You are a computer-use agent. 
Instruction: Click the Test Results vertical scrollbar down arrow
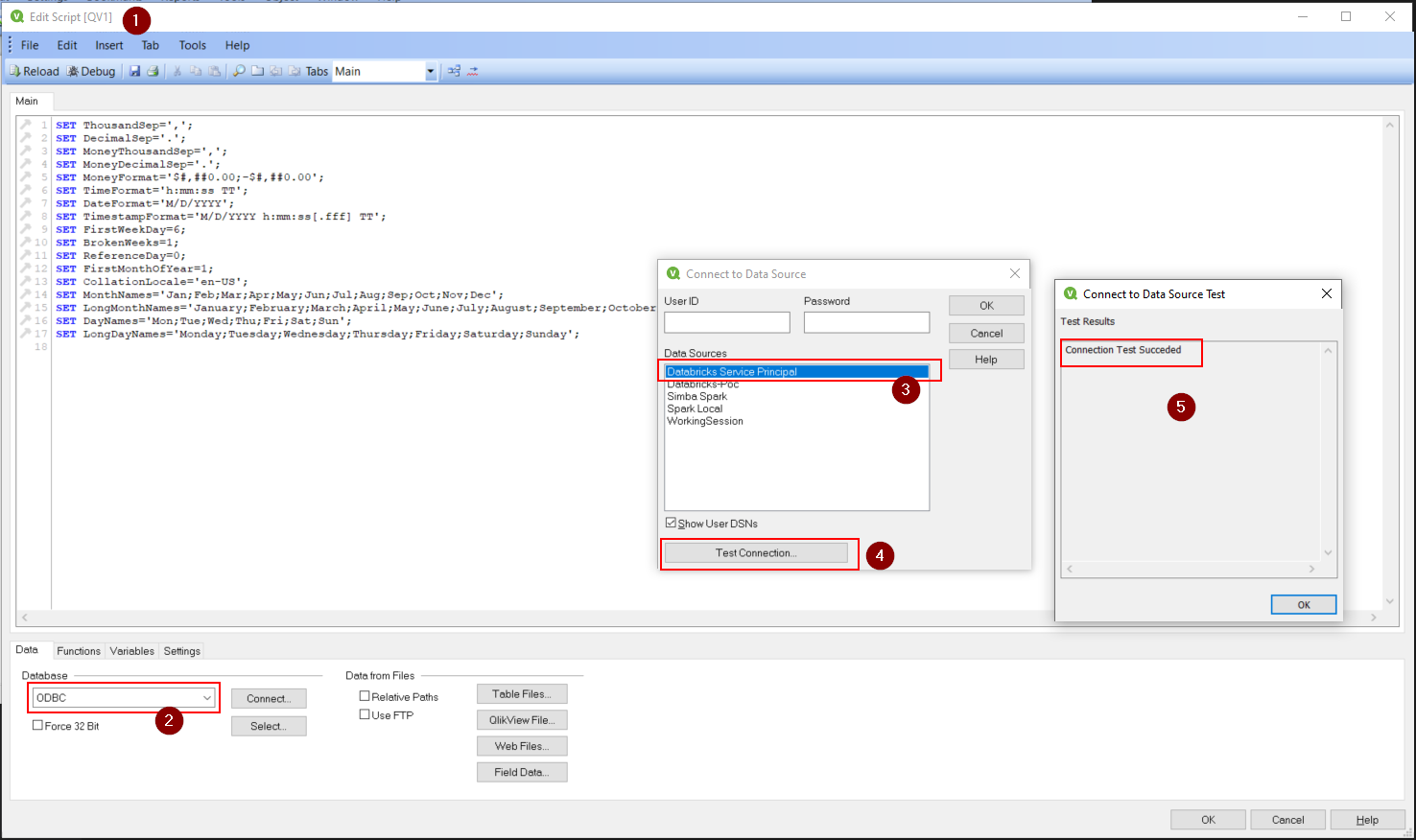[1328, 552]
